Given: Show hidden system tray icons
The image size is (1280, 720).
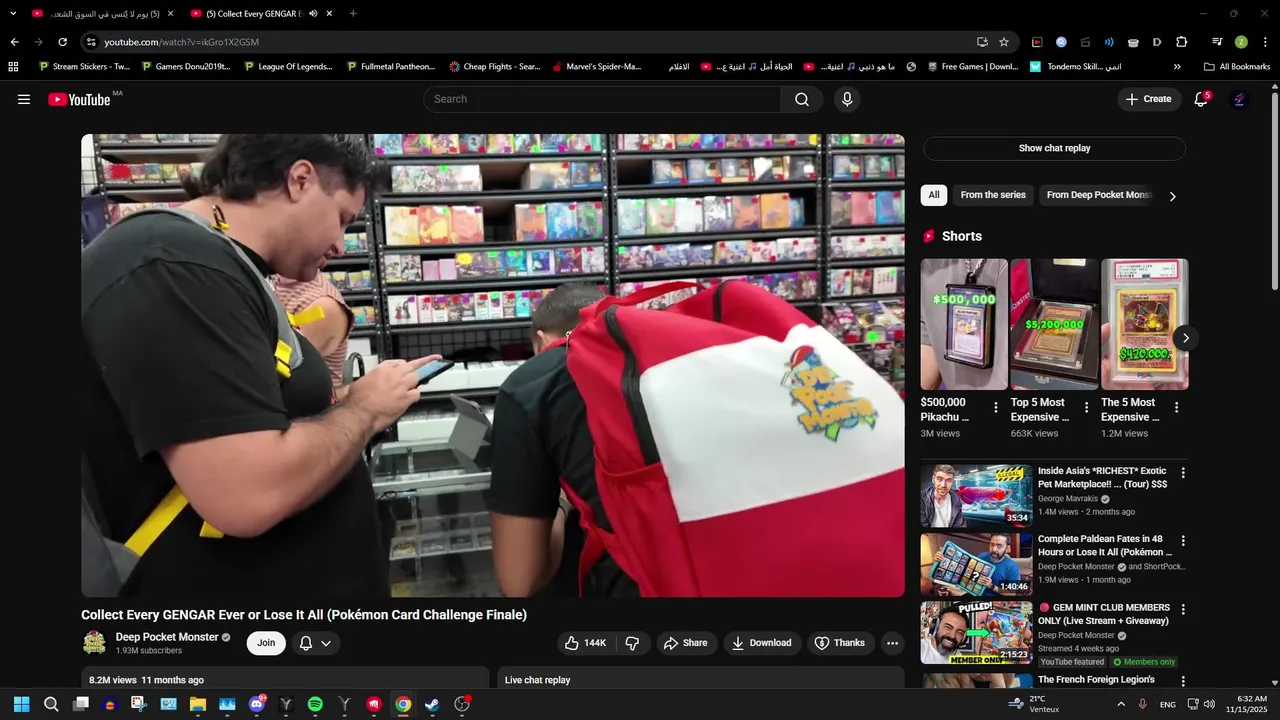Looking at the screenshot, I should (1120, 704).
